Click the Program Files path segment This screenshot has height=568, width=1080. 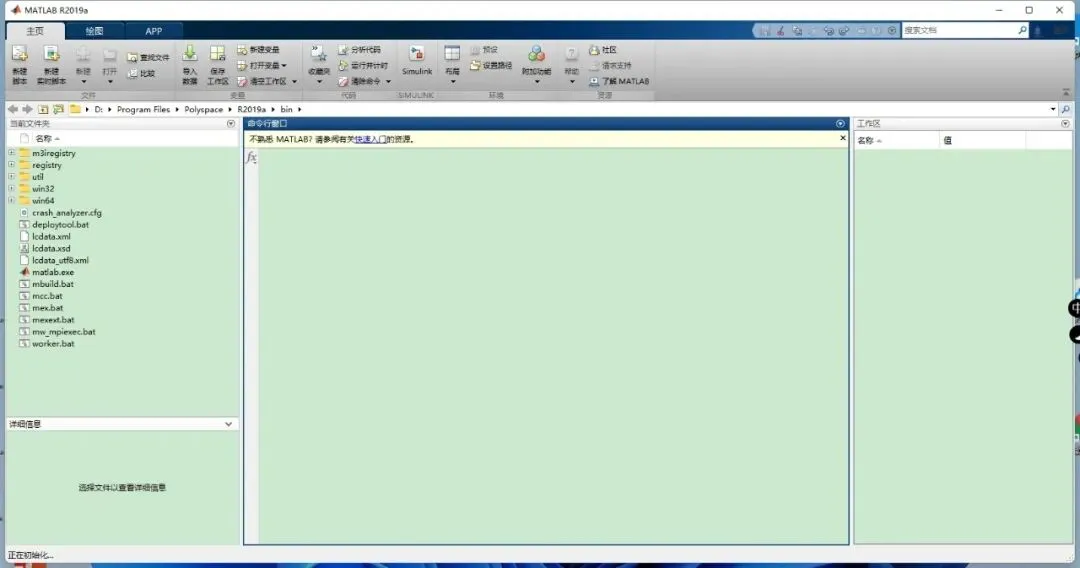click(143, 109)
